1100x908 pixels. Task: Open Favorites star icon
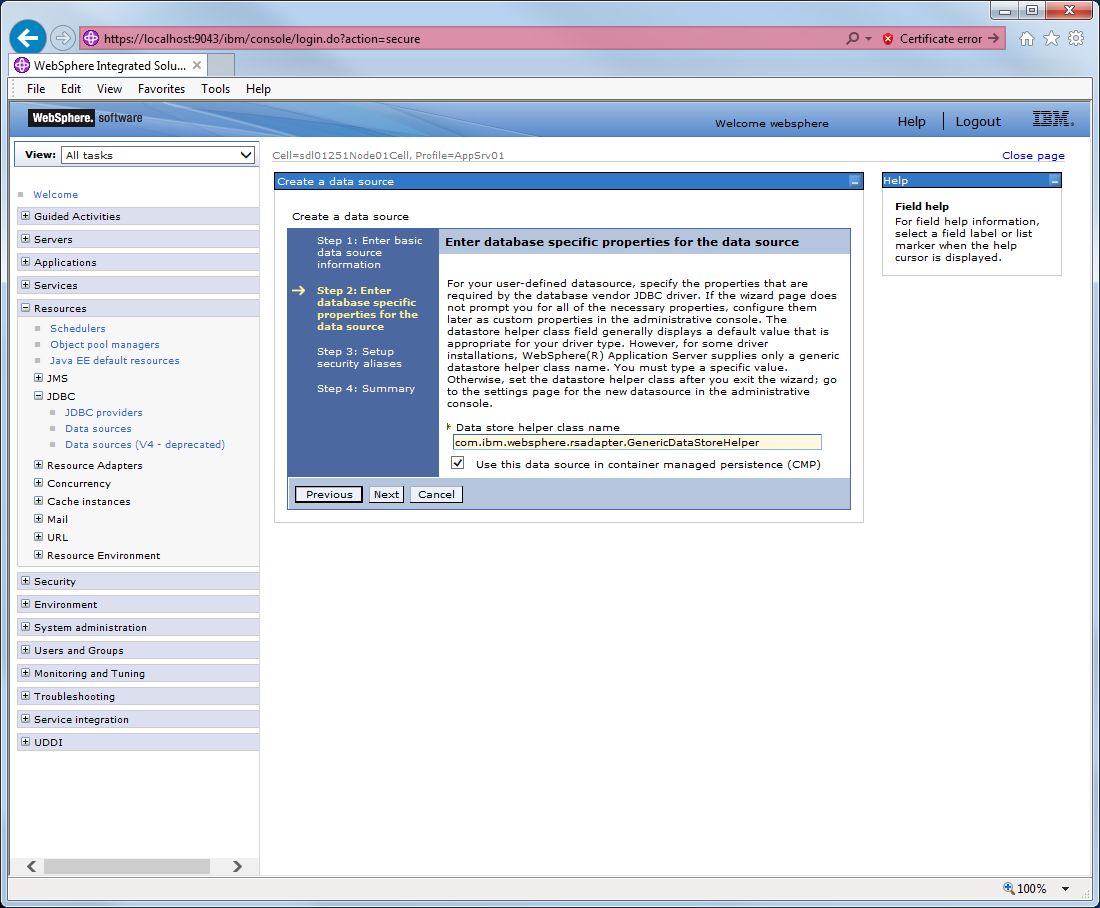pyautogui.click(x=1051, y=39)
